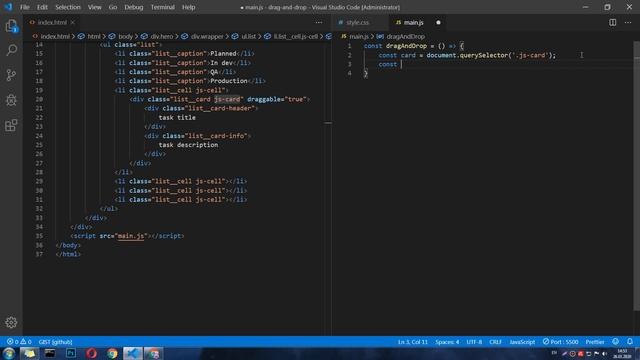Screen dimensions: 640x360
Task: Click line number 20 in index.html
Action: tap(39, 99)
